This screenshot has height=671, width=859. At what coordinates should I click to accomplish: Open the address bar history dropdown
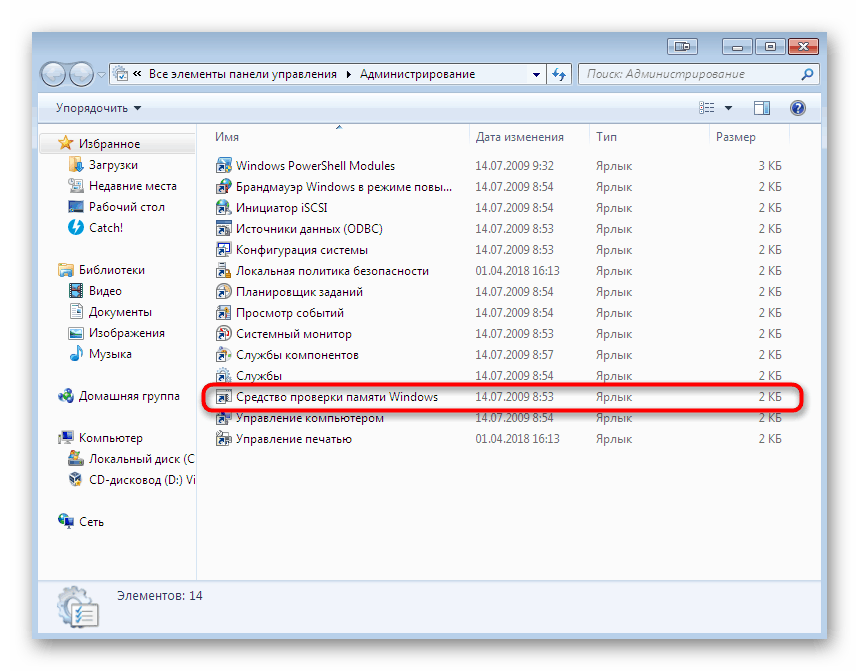[x=536, y=74]
